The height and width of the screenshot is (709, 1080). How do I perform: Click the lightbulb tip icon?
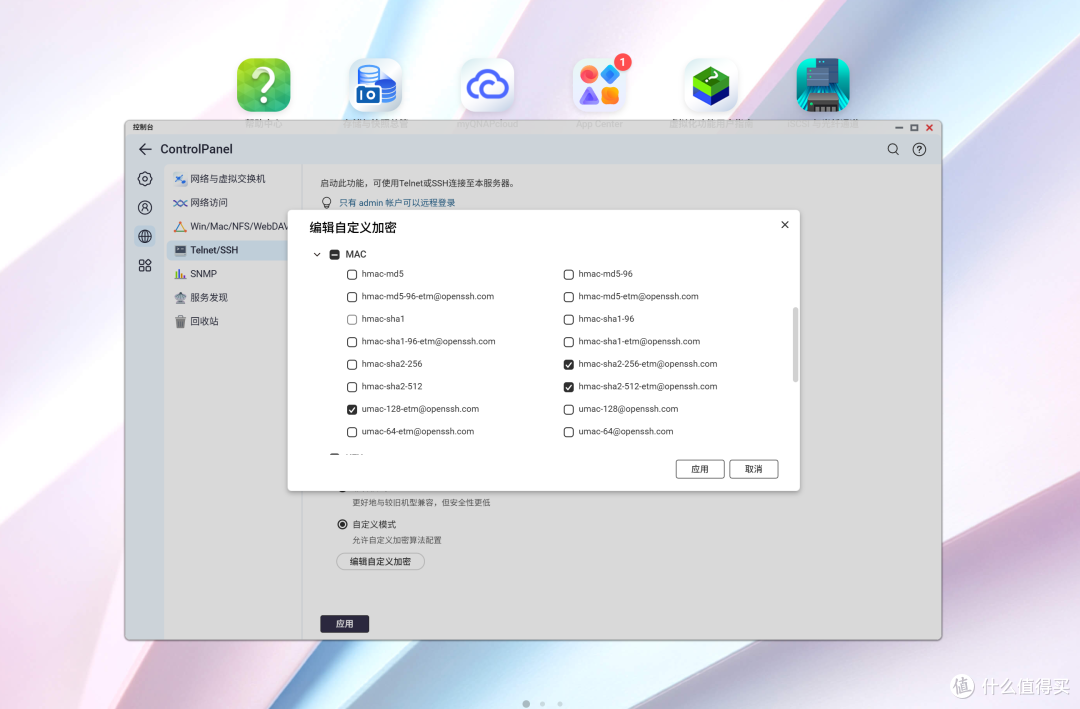326,203
